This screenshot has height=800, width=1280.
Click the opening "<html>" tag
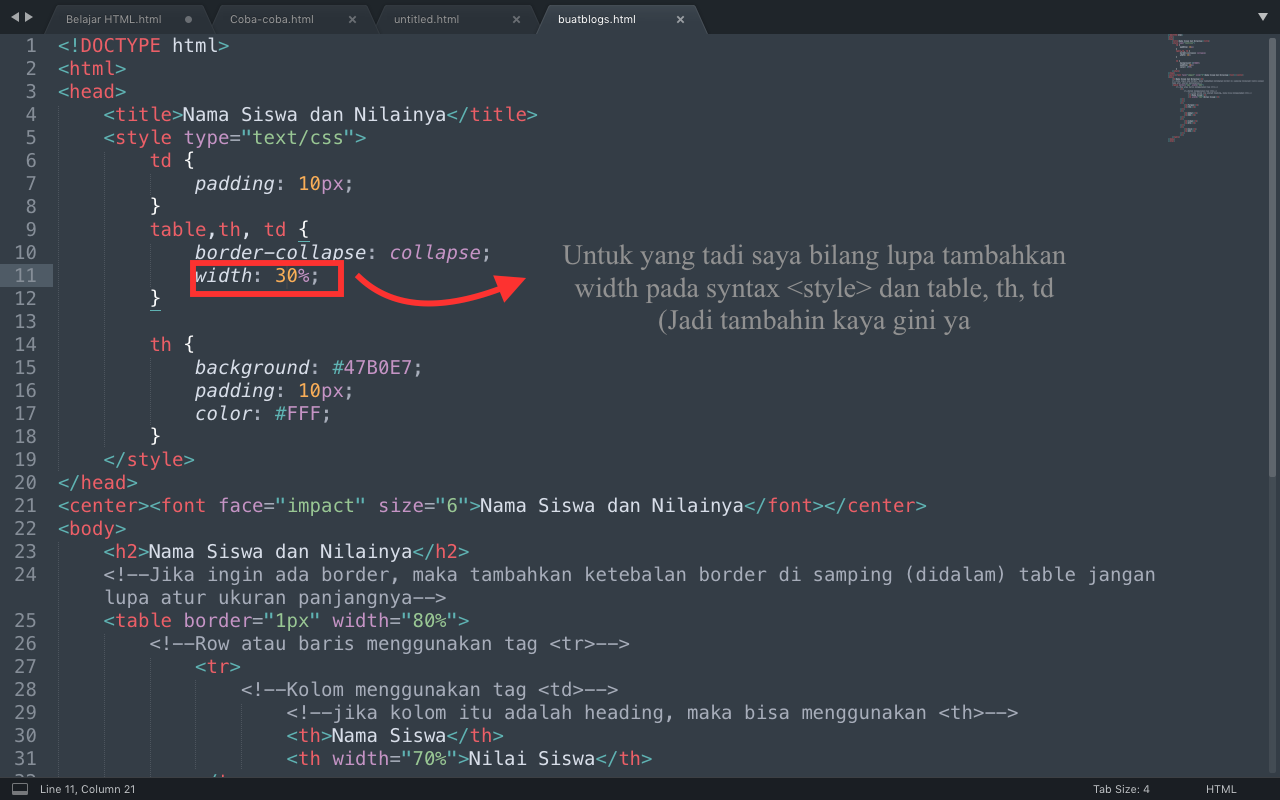[91, 68]
